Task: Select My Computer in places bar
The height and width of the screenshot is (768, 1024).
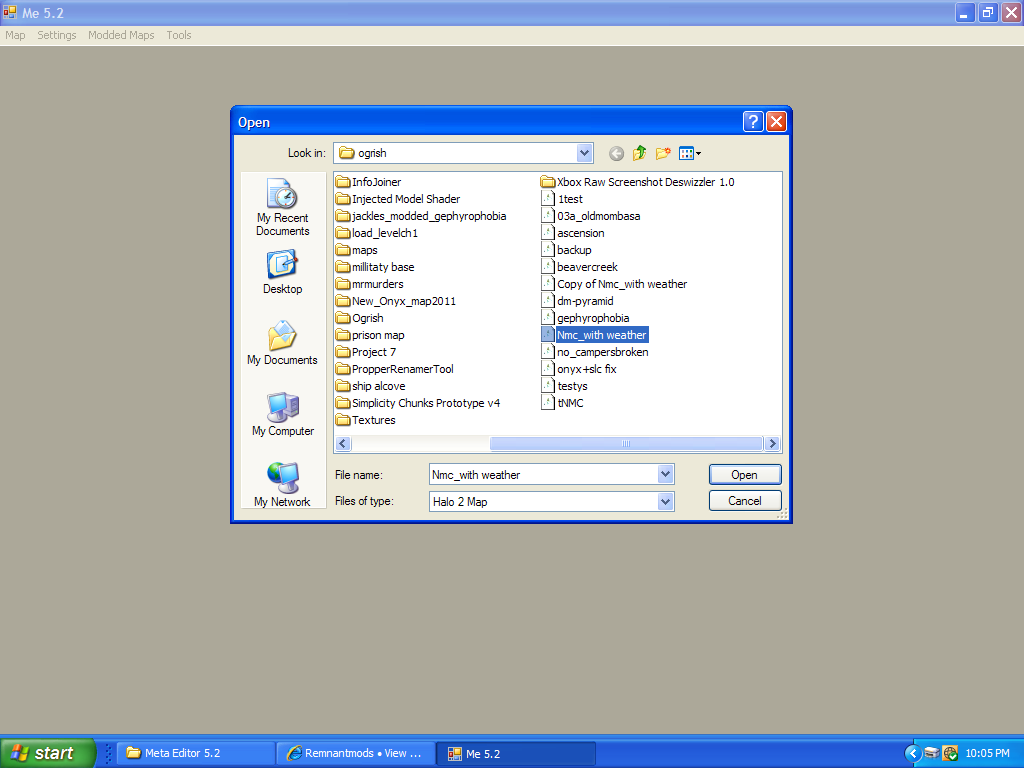Action: pos(282,415)
